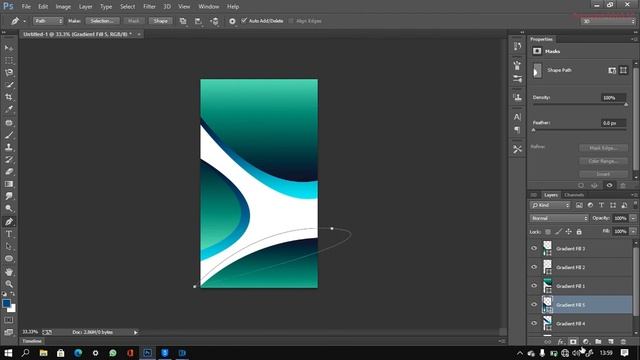640x360 pixels.
Task: Open the Kind filter dropdown
Action: (550, 205)
